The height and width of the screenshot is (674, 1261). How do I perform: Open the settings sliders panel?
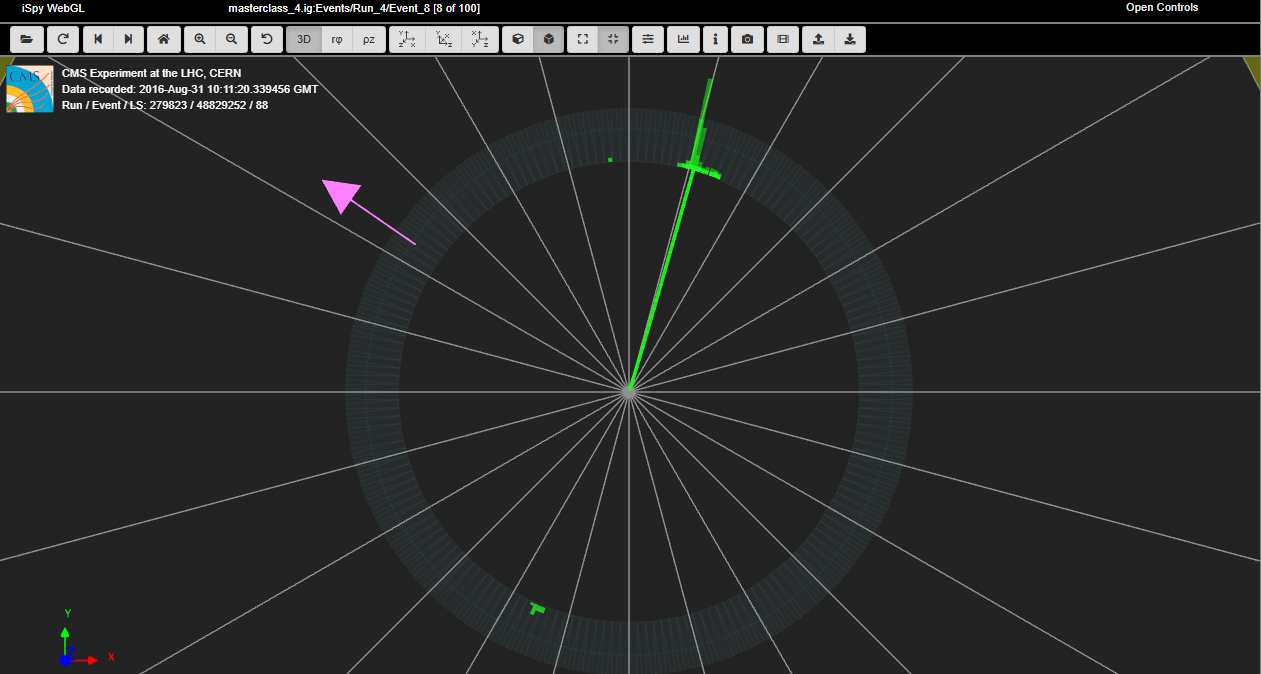click(648, 39)
